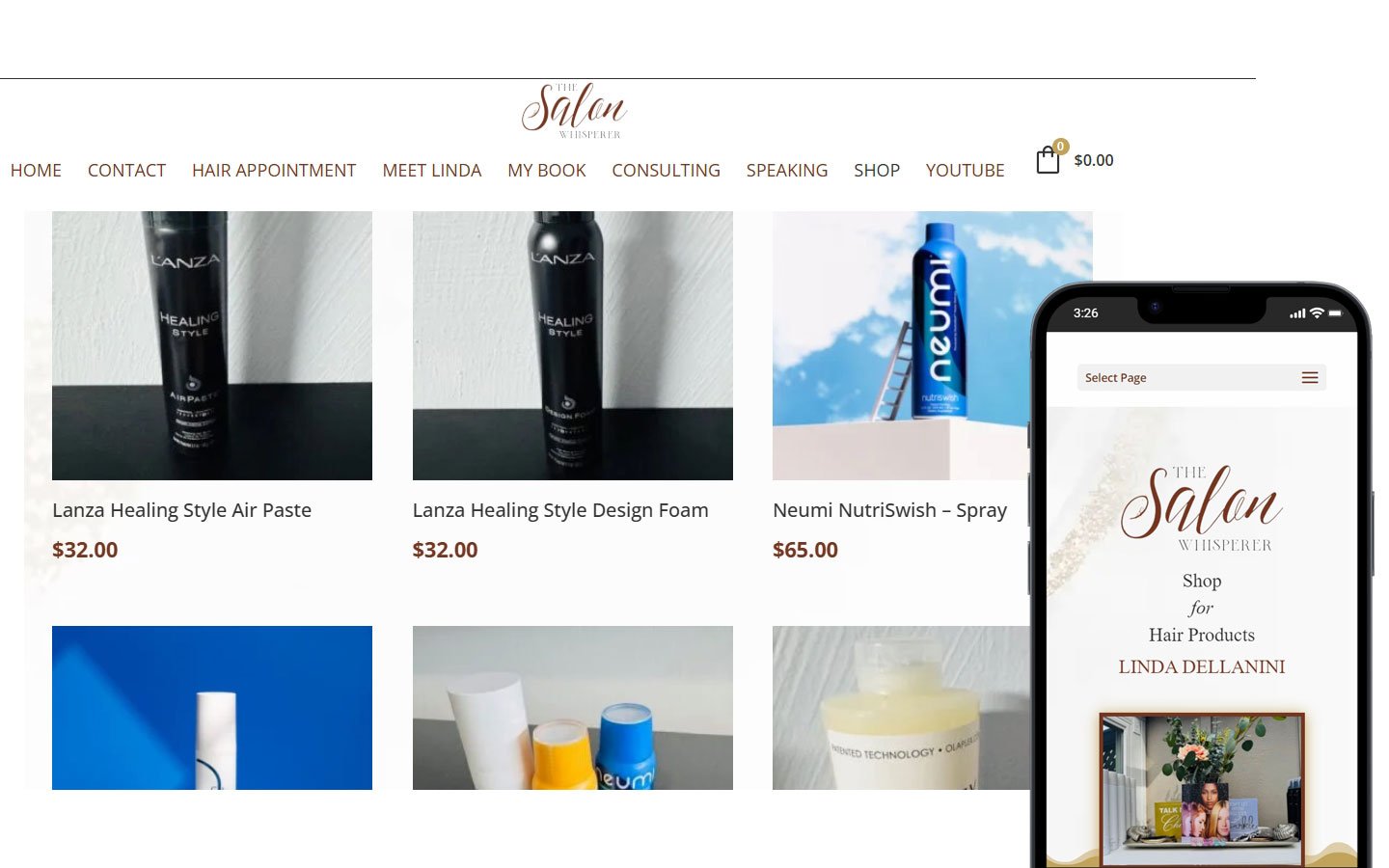This screenshot has height=868, width=1389.
Task: Open Lanza Healing Style Design Foam title
Action: 560,510
